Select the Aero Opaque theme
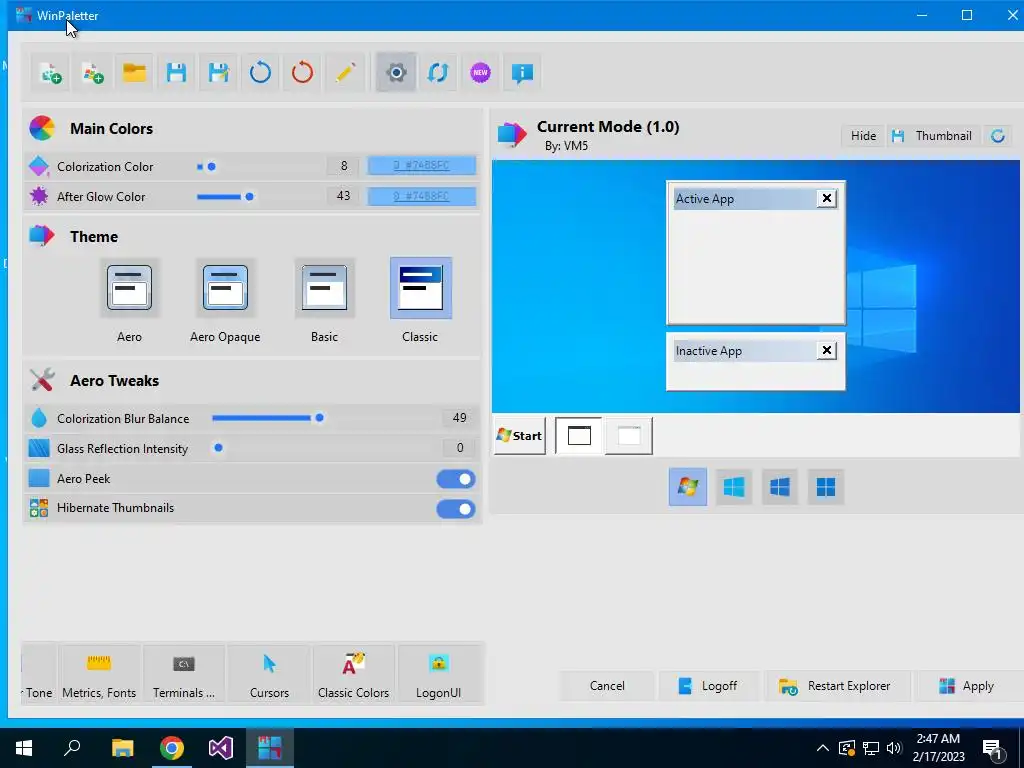This screenshot has width=1024, height=768. [225, 288]
